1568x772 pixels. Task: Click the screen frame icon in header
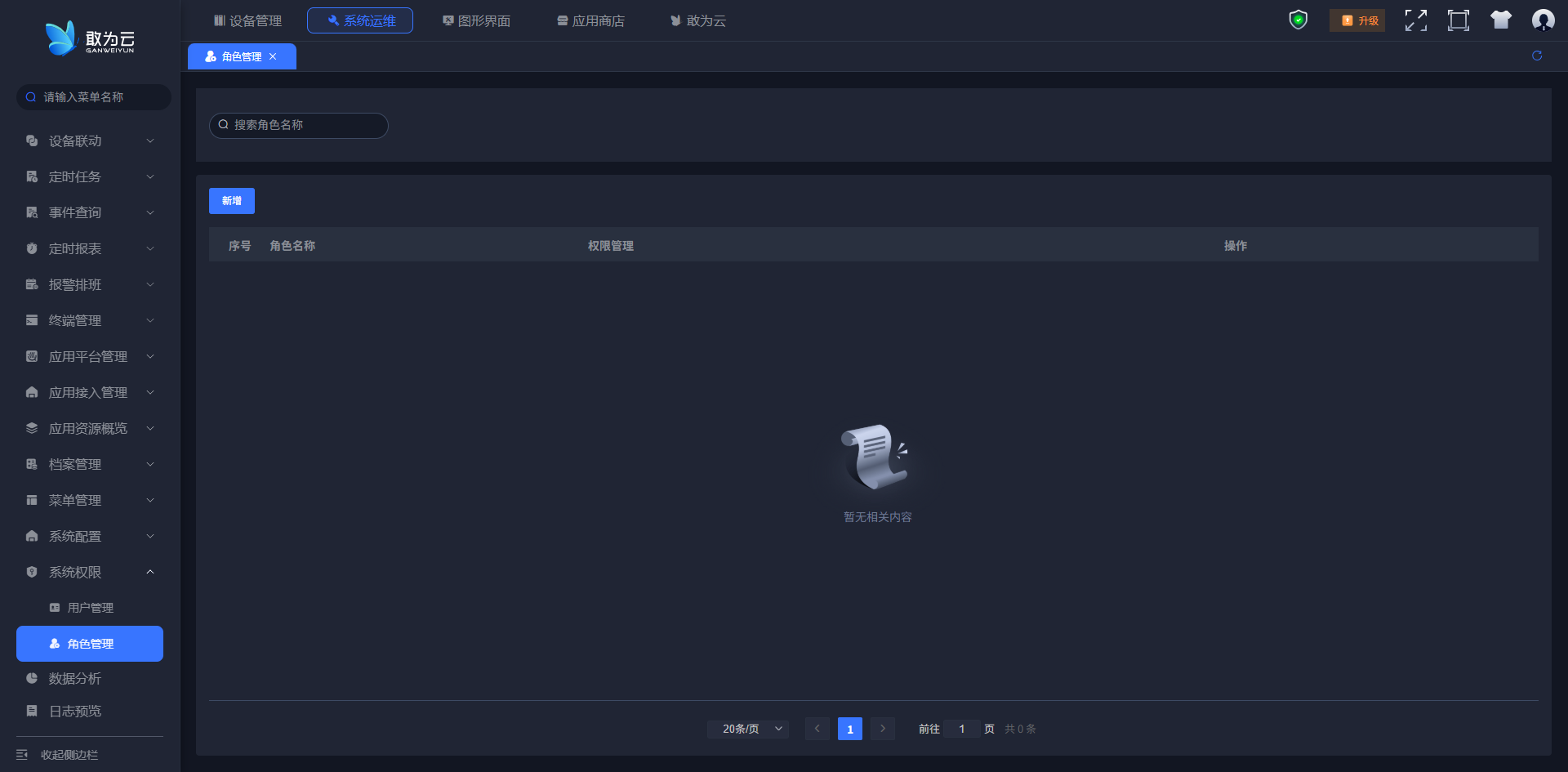pyautogui.click(x=1459, y=20)
